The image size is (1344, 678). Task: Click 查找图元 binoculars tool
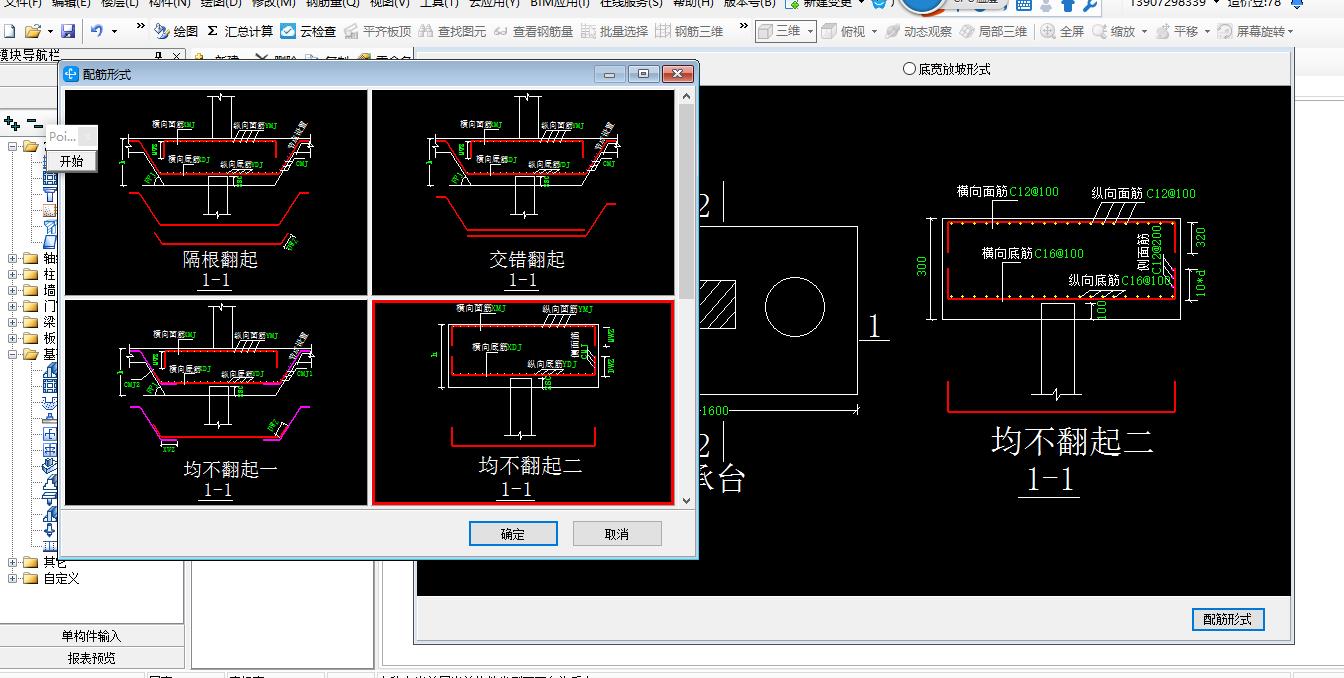point(452,31)
